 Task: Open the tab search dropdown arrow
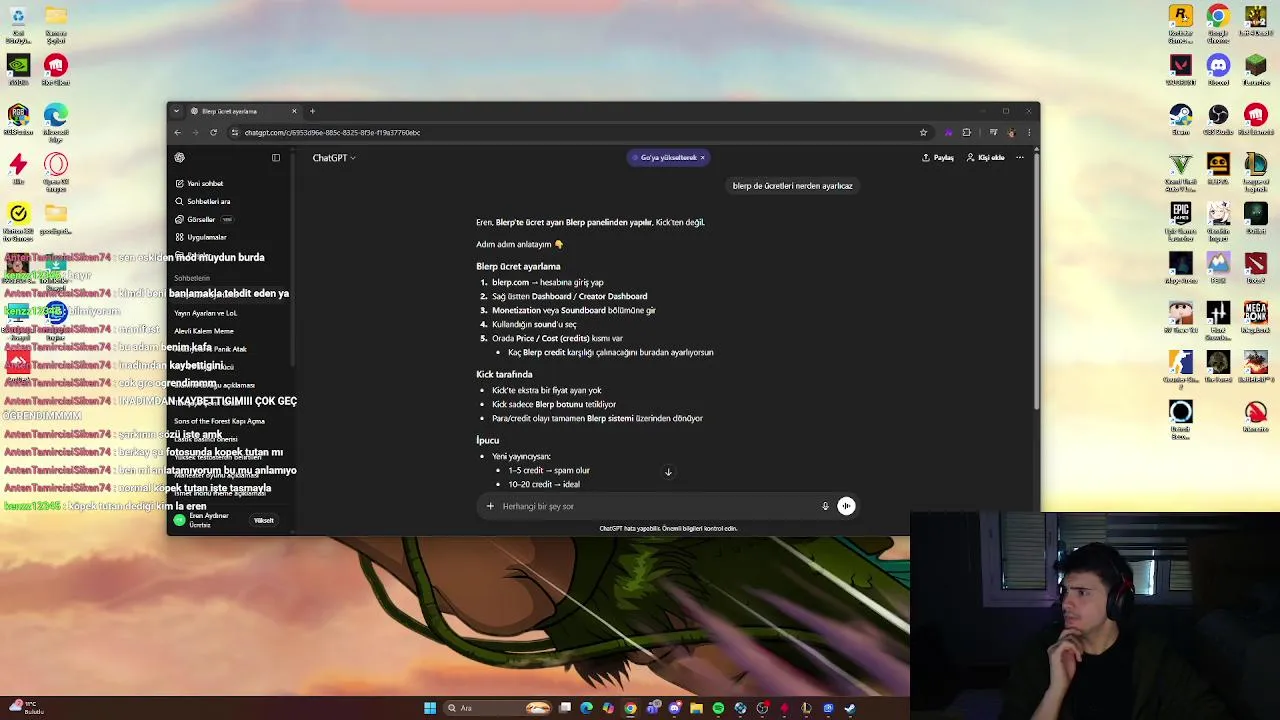[176, 111]
